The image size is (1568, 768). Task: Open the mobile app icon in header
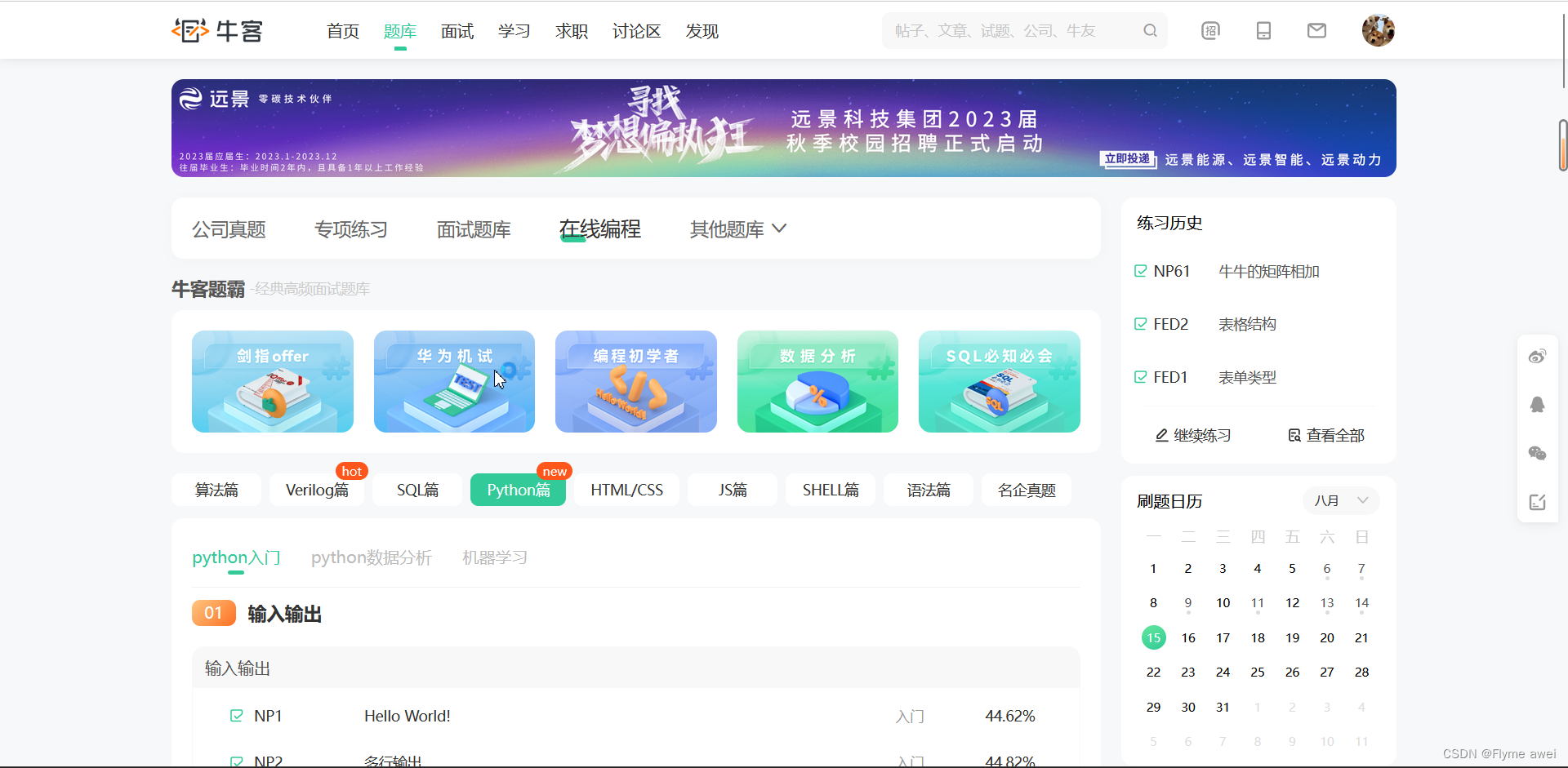click(1263, 30)
